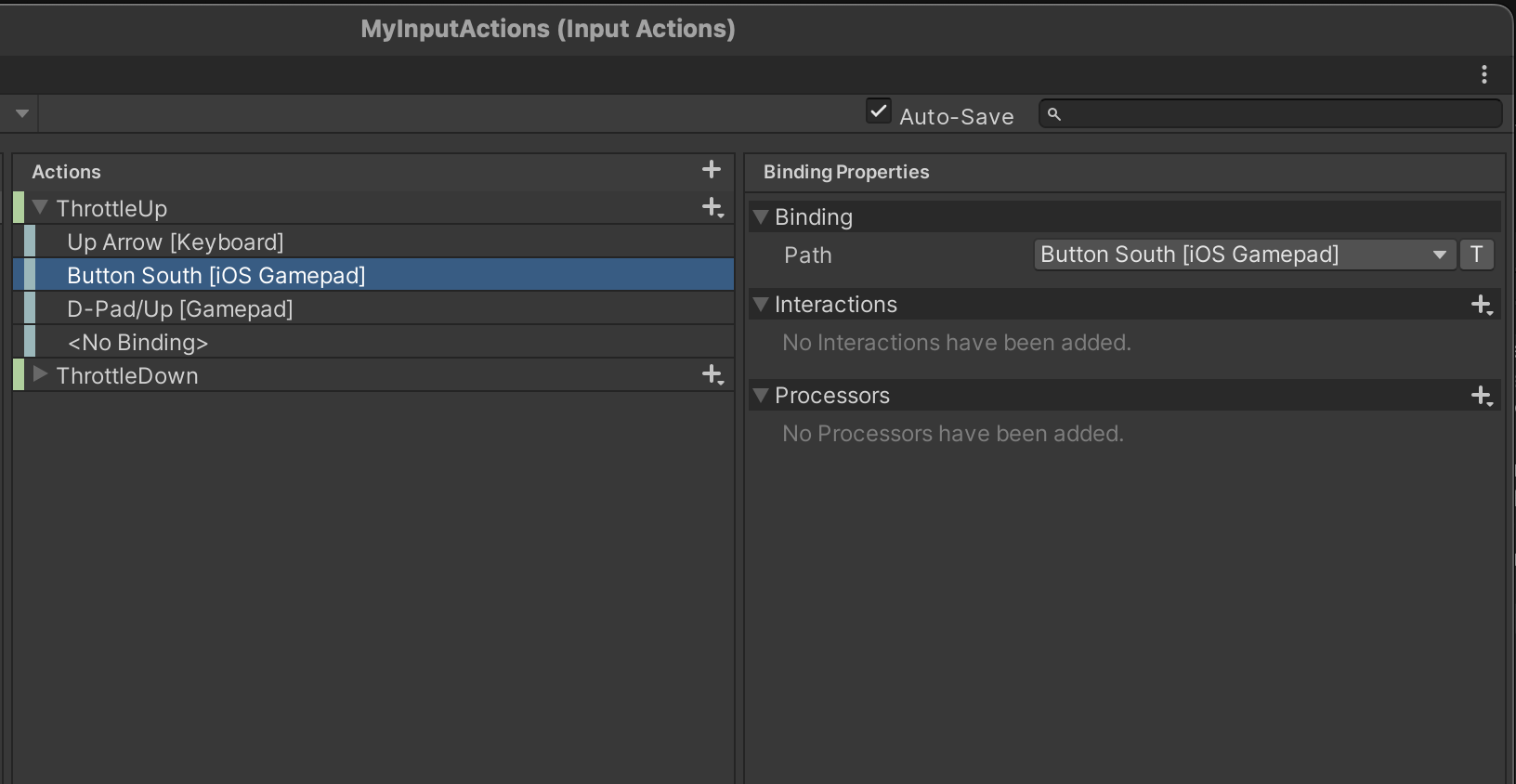The image size is (1516, 784).
Task: Add a binding to the ThrottleDown action
Action: click(x=712, y=374)
